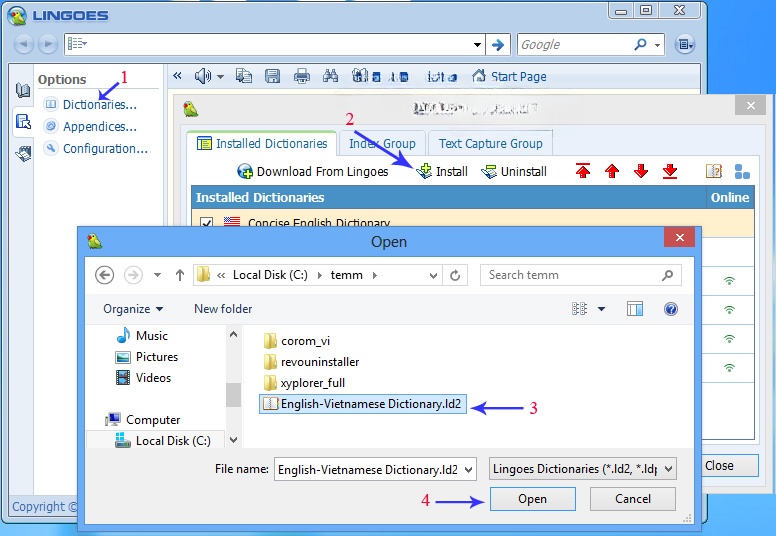This screenshot has height=536, width=776.
Task: Click Forward arrow in Open dialog
Action: [x=133, y=275]
